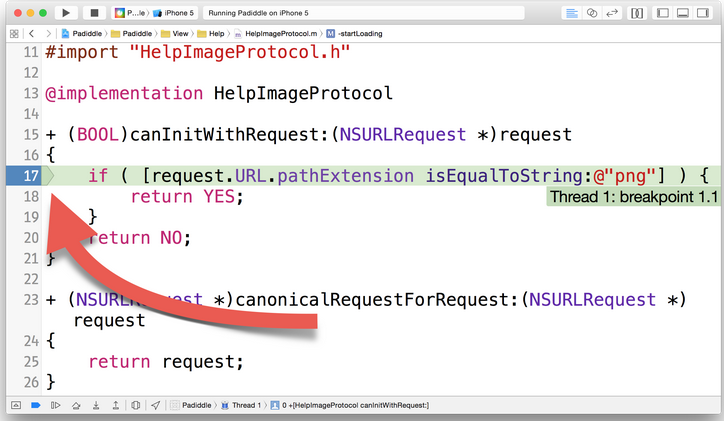Click the return request statement

[x=166, y=362]
